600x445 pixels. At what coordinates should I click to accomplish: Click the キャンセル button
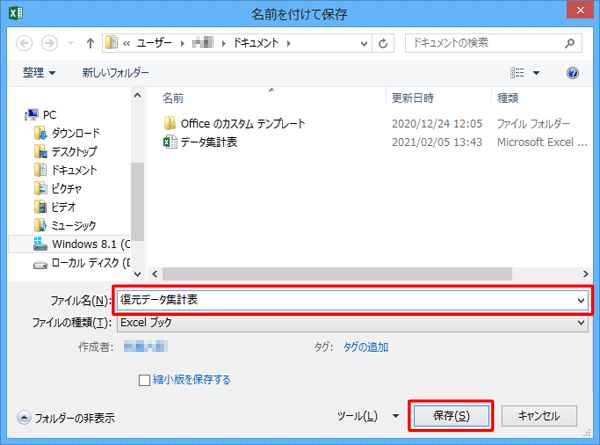pos(539,416)
